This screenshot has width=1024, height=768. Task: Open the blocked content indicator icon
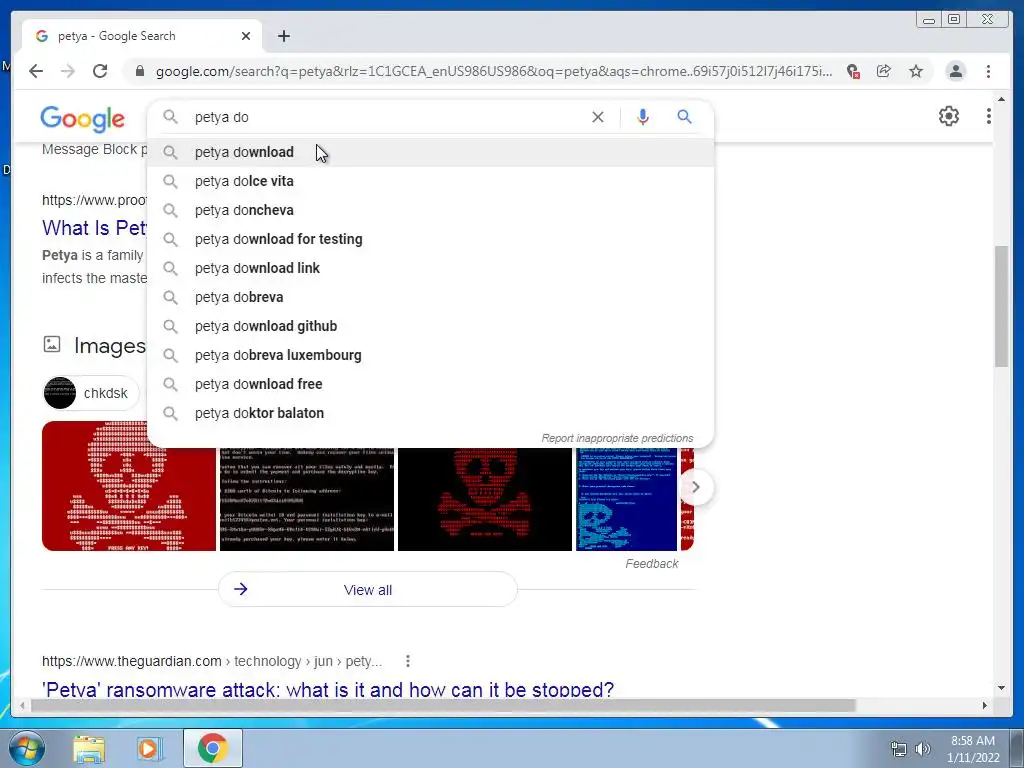coord(852,71)
